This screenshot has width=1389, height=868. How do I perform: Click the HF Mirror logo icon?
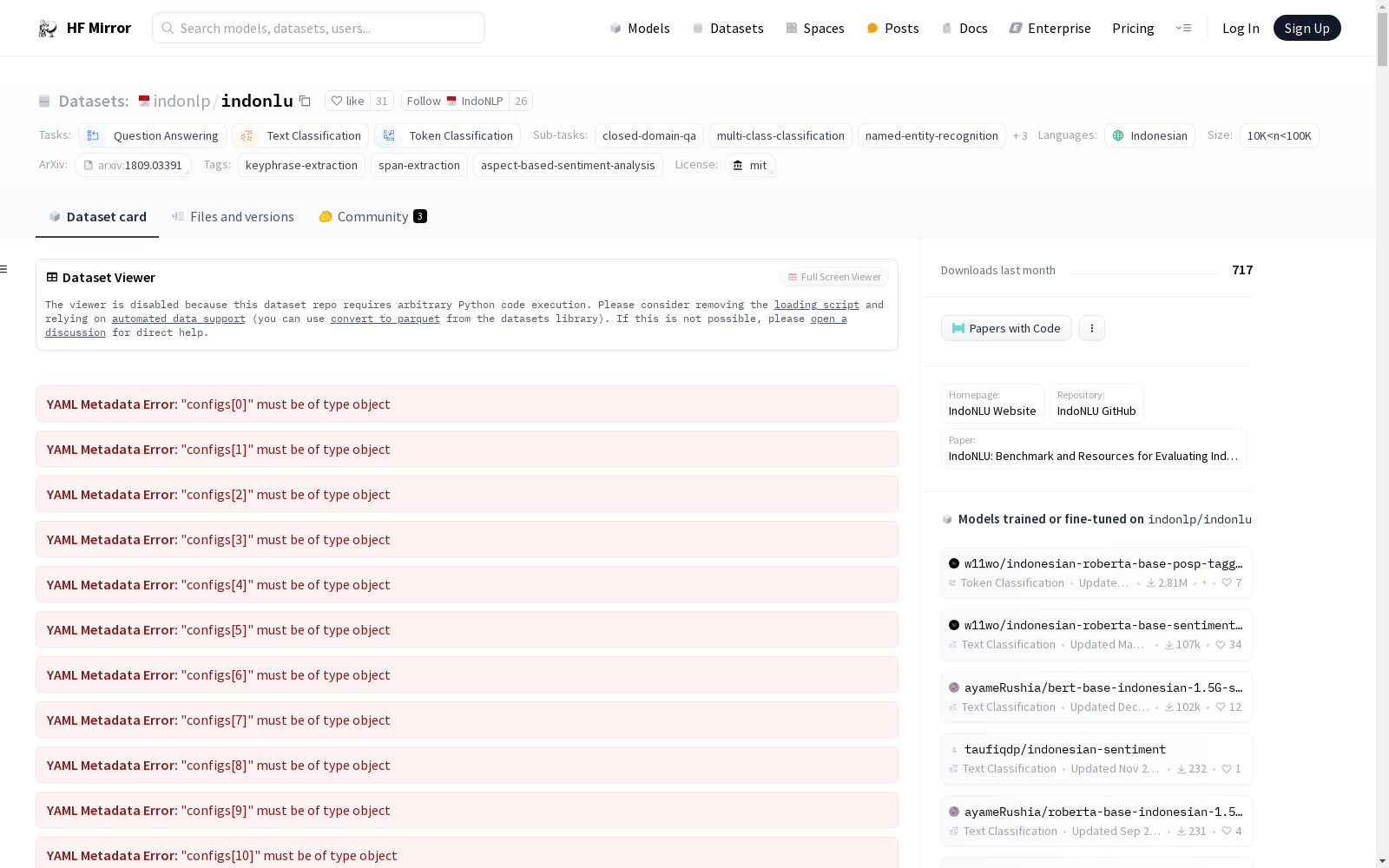click(x=48, y=29)
